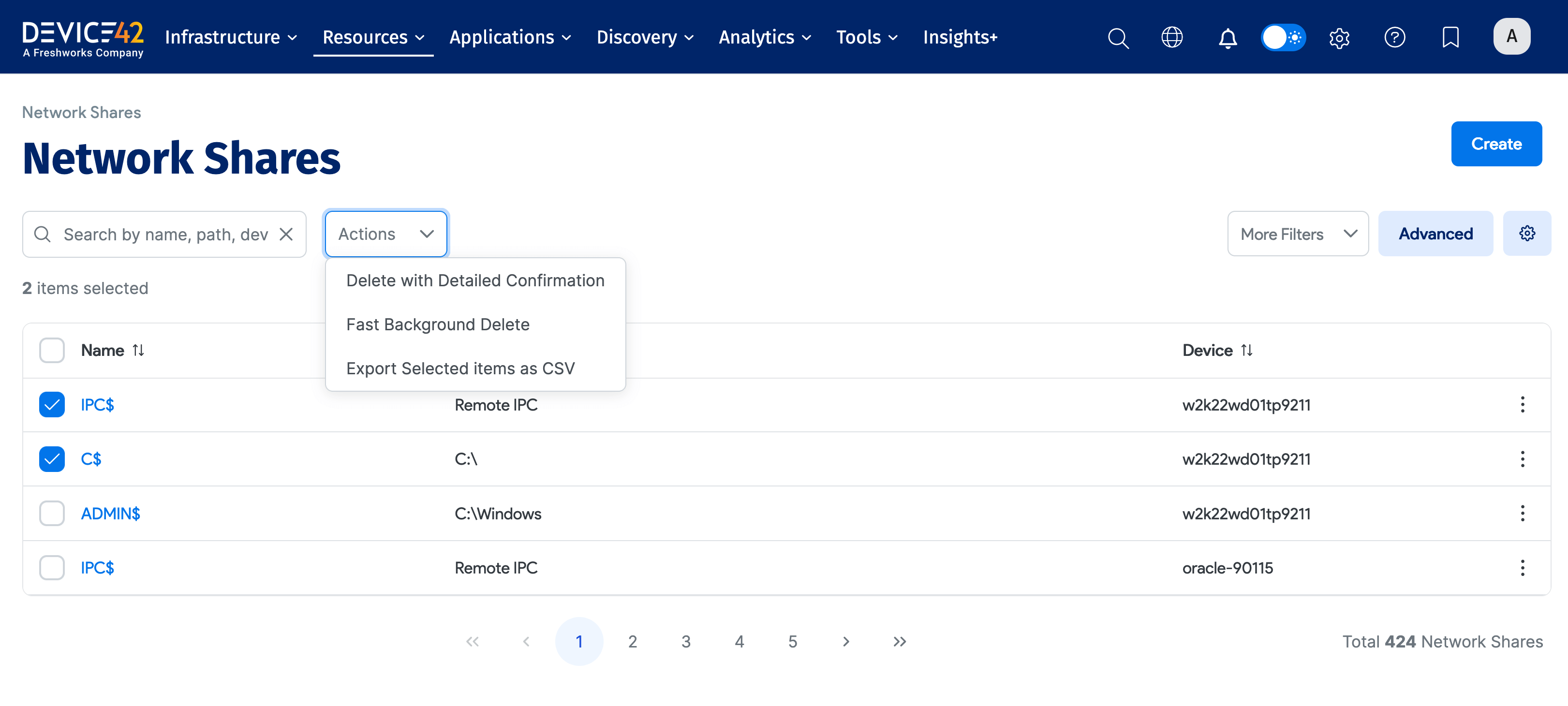Viewport: 1568px width, 706px height.
Task: Open table column settings gear icon
Action: 1526,234
